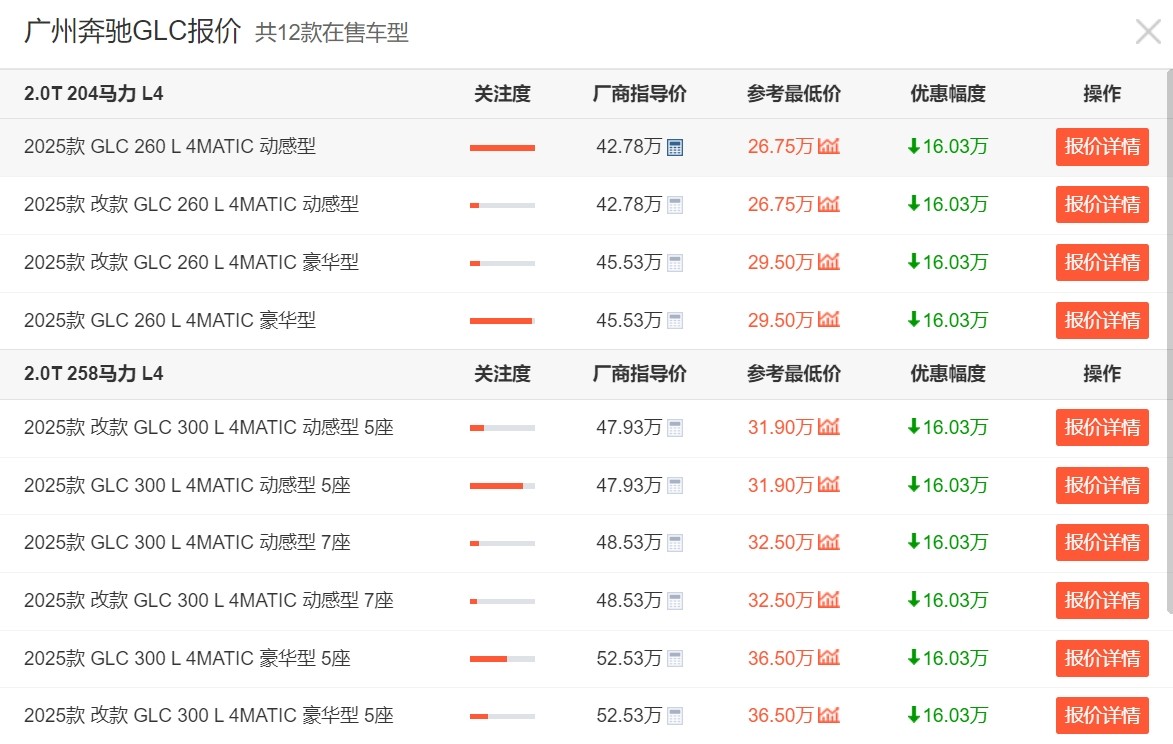Click calculator icon for 改款 GLC 300 L 动感型 7座

pos(675,601)
